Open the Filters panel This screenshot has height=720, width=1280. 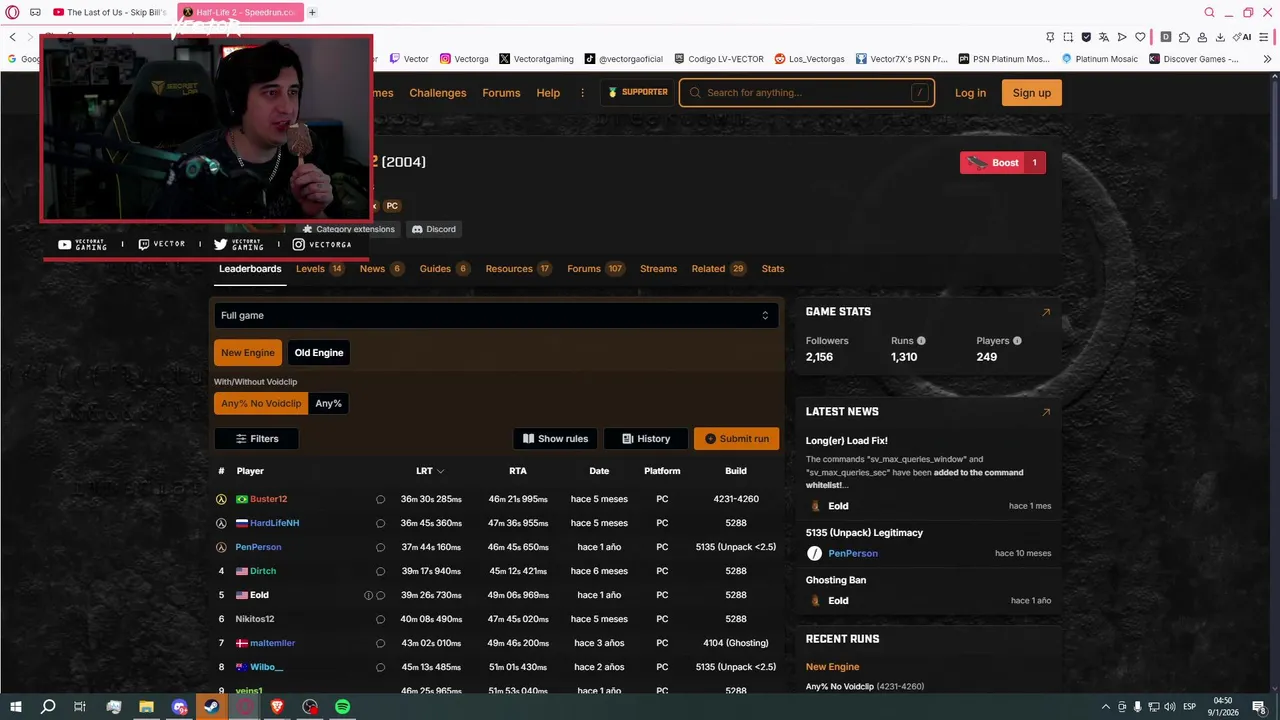(256, 439)
